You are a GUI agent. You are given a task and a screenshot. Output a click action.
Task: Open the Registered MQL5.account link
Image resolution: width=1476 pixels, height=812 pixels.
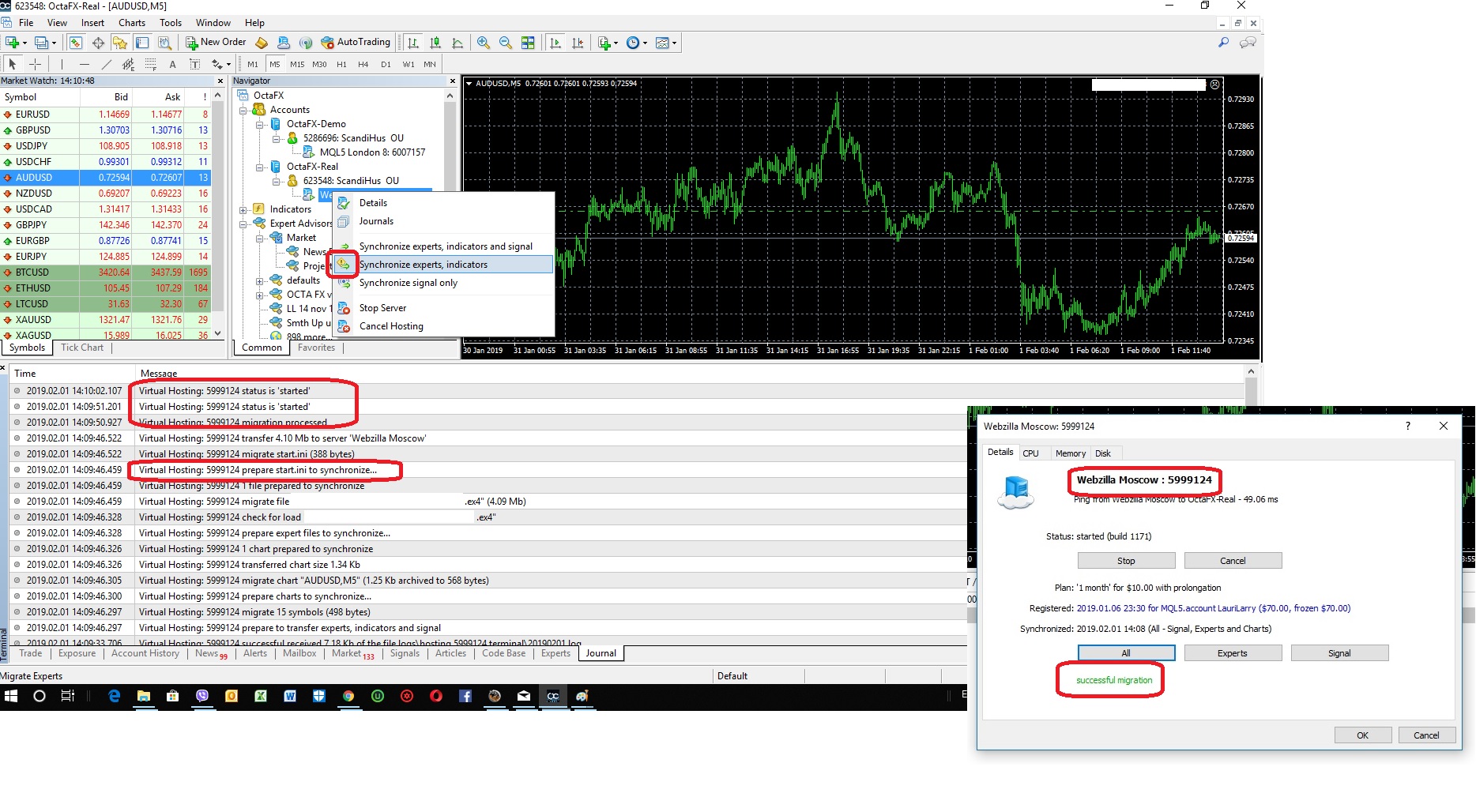click(1213, 608)
